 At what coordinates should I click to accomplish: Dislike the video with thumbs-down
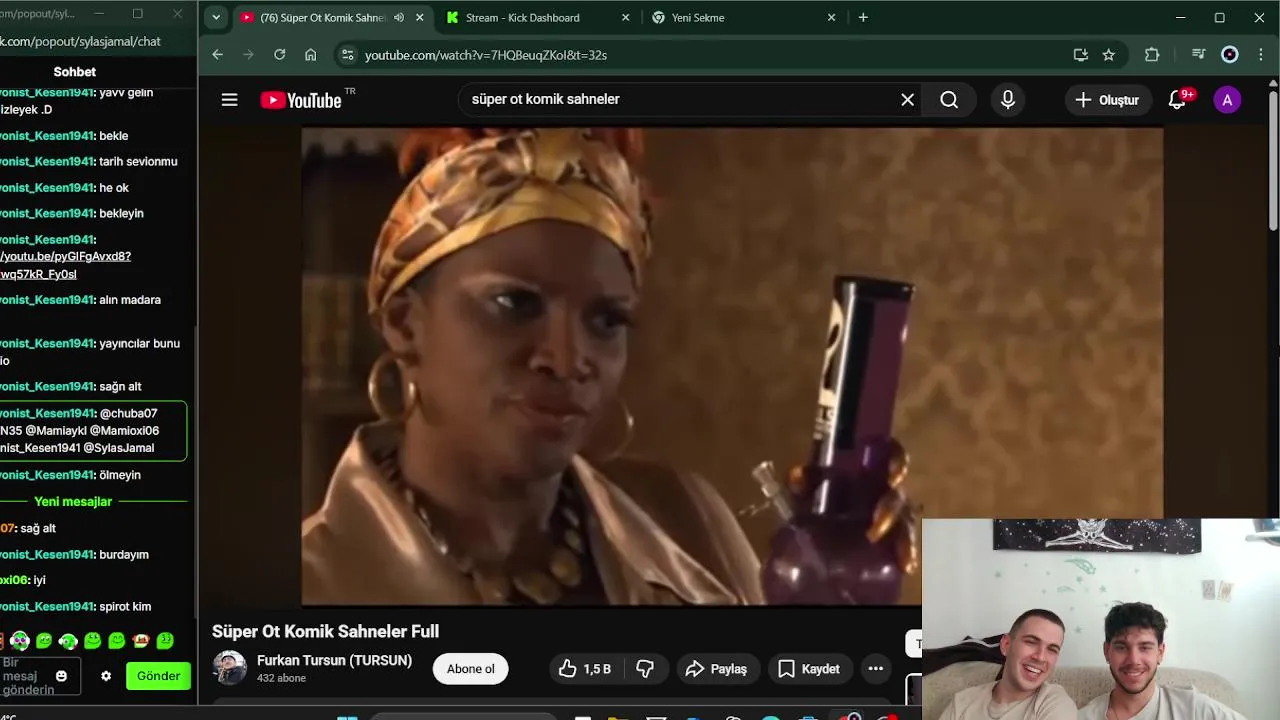pyautogui.click(x=645, y=669)
